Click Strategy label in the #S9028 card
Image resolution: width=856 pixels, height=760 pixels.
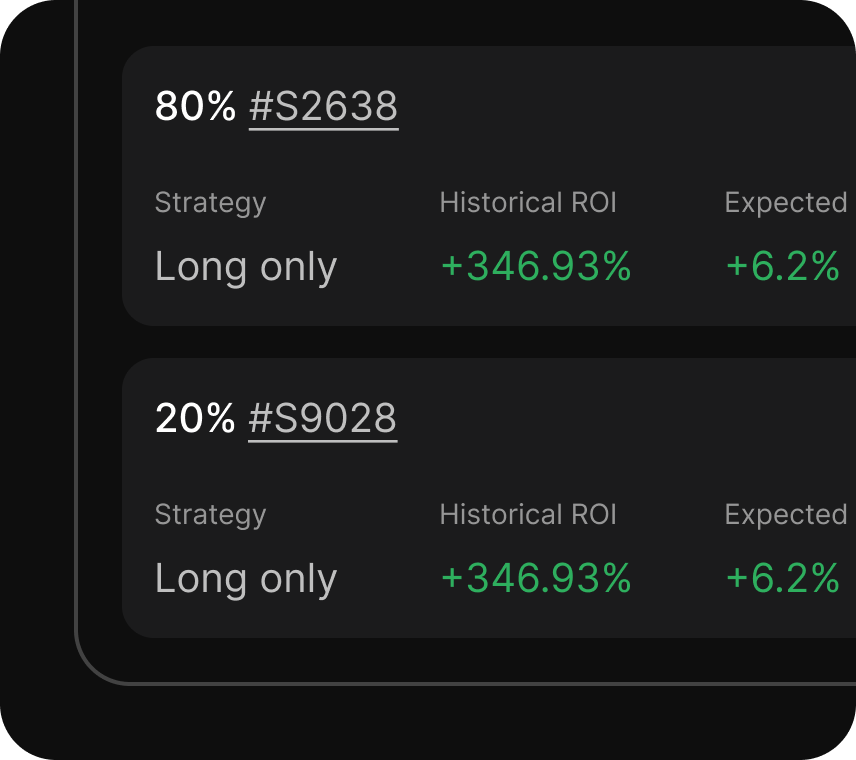point(210,515)
